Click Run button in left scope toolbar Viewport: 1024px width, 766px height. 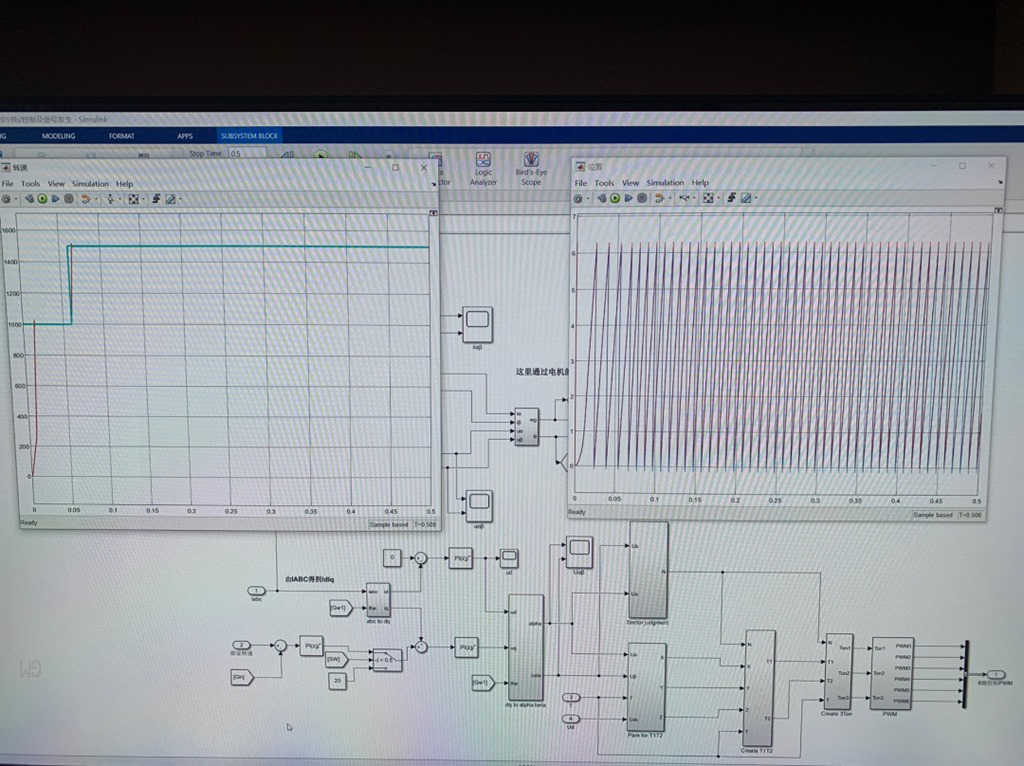pyautogui.click(x=42, y=199)
